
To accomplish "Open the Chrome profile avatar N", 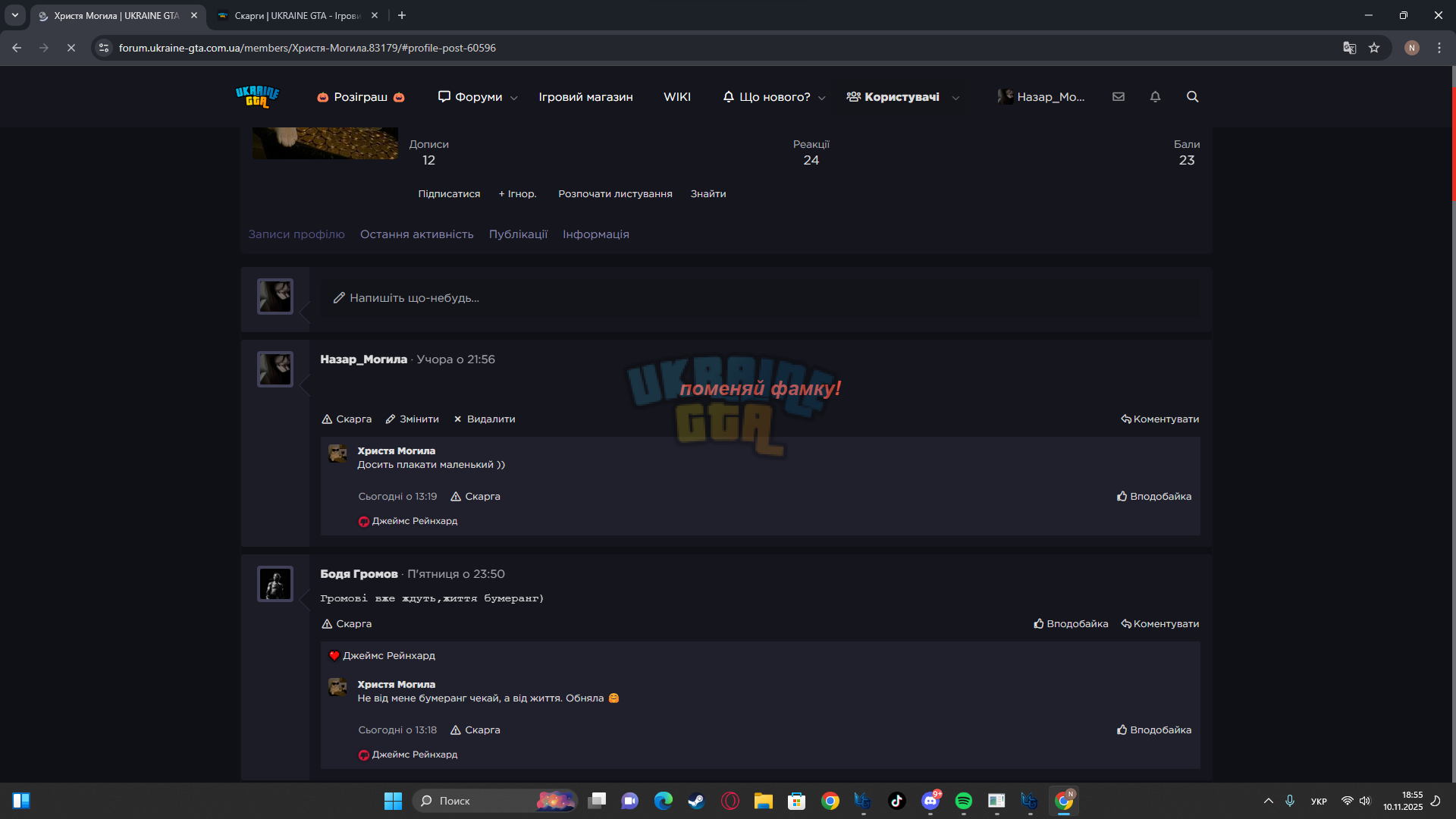I will 1411,48.
